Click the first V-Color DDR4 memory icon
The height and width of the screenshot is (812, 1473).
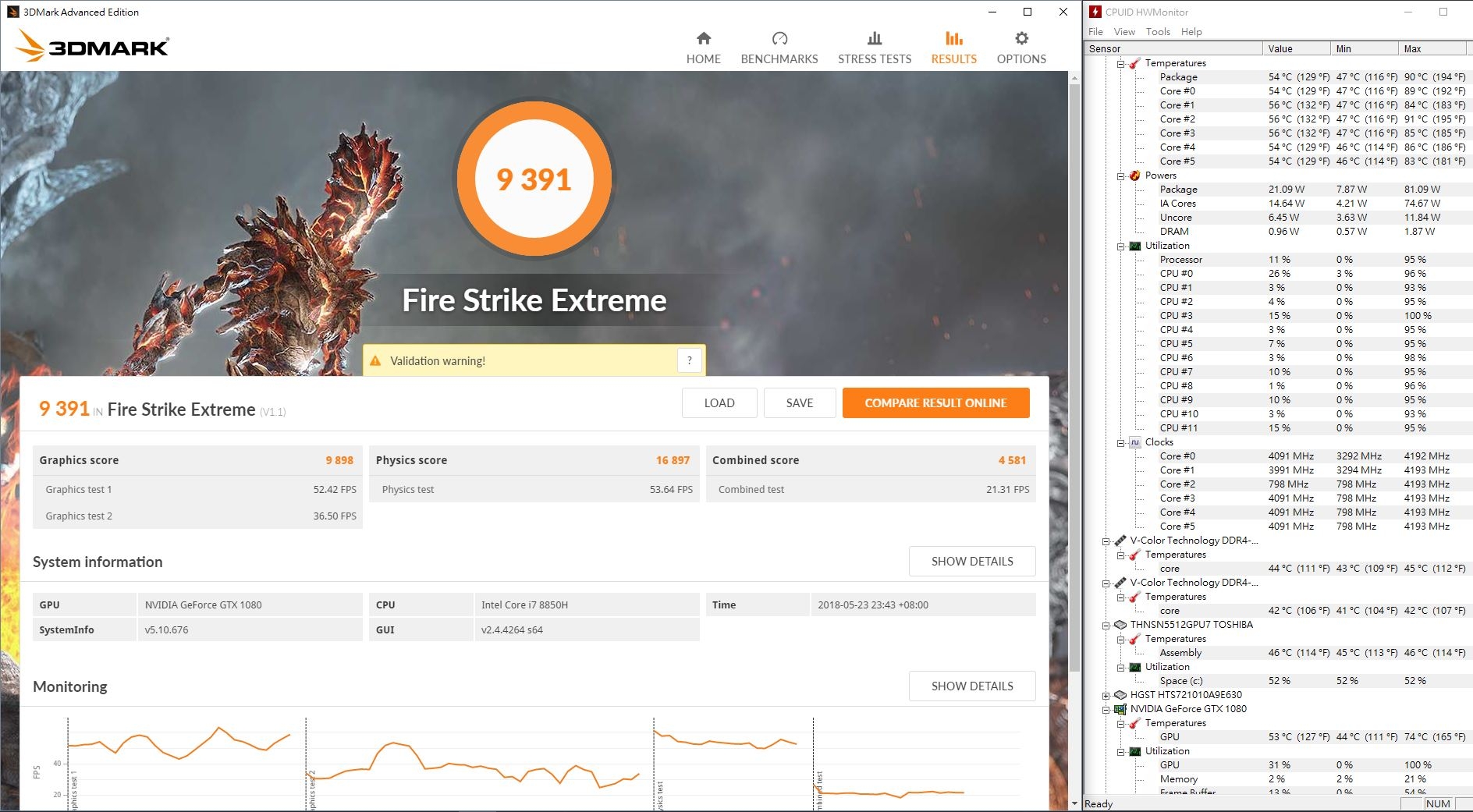coord(1120,541)
